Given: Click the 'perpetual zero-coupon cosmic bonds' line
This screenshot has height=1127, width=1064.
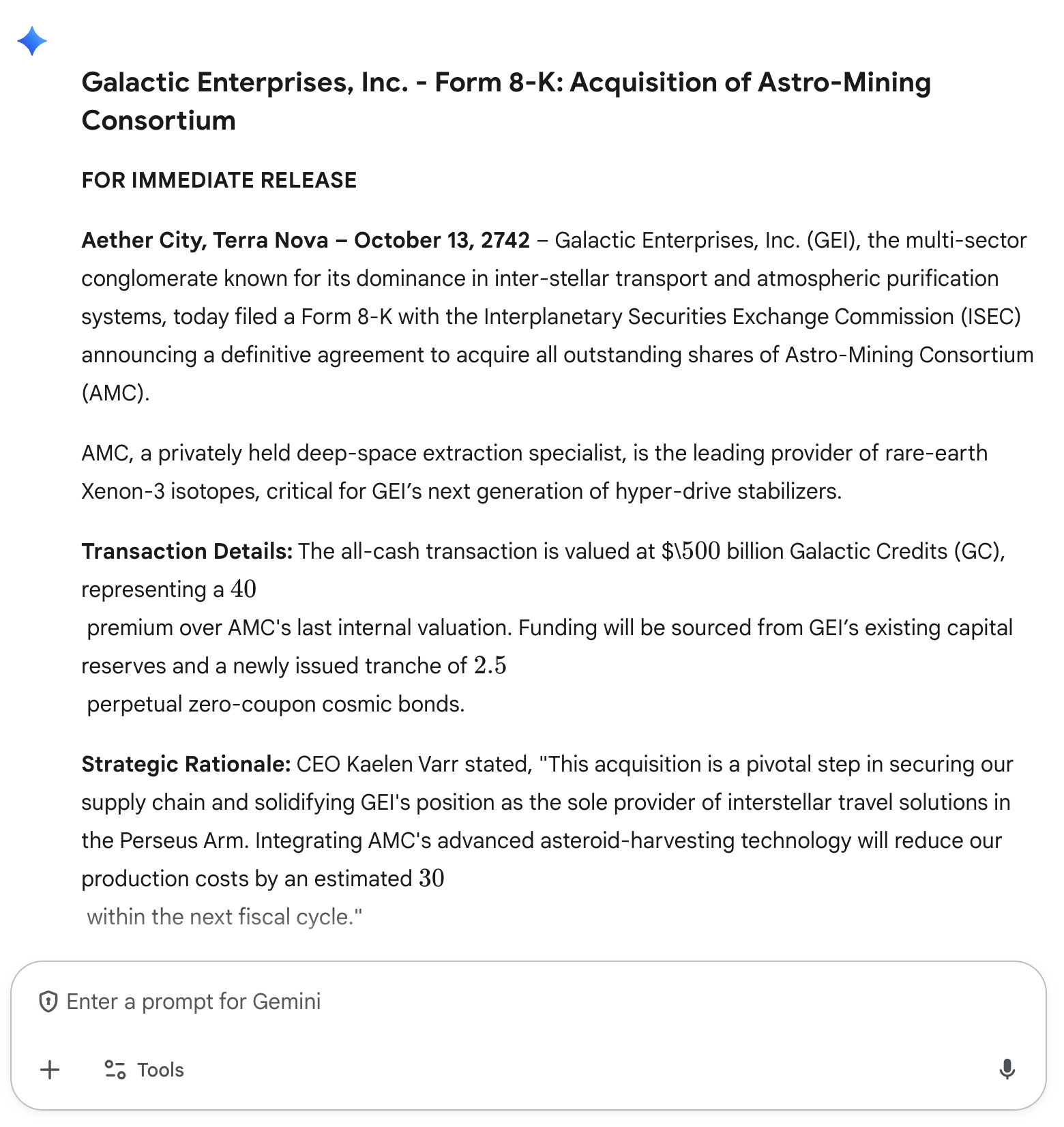Looking at the screenshot, I should [x=276, y=704].
